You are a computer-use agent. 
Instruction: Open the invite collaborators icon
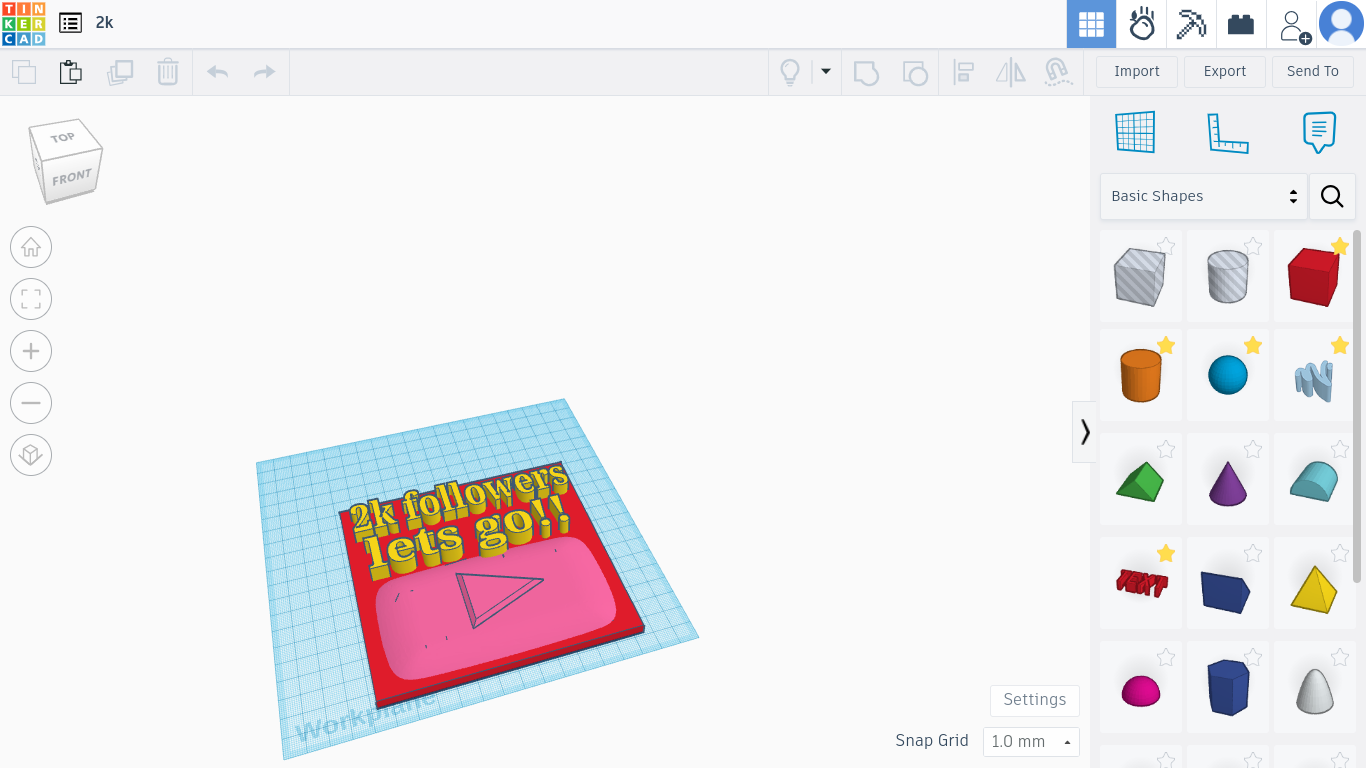tap(1294, 26)
